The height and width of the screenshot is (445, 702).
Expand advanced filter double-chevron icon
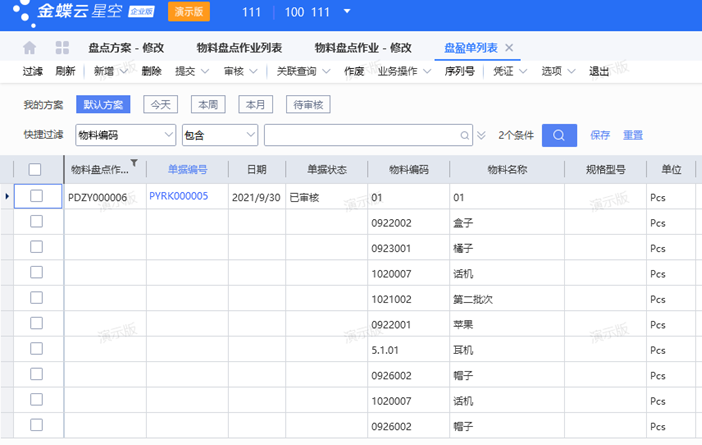tap(482, 135)
